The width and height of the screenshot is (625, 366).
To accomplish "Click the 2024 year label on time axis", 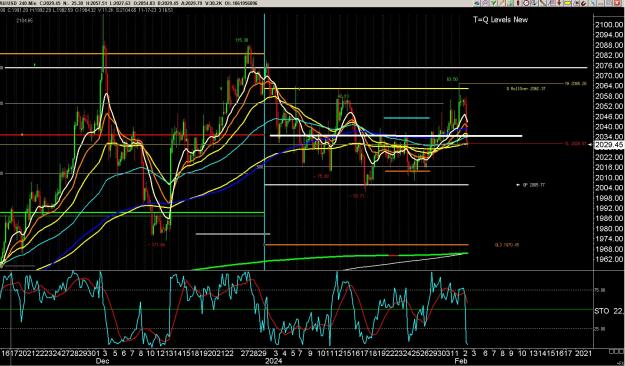I will click(273, 361).
